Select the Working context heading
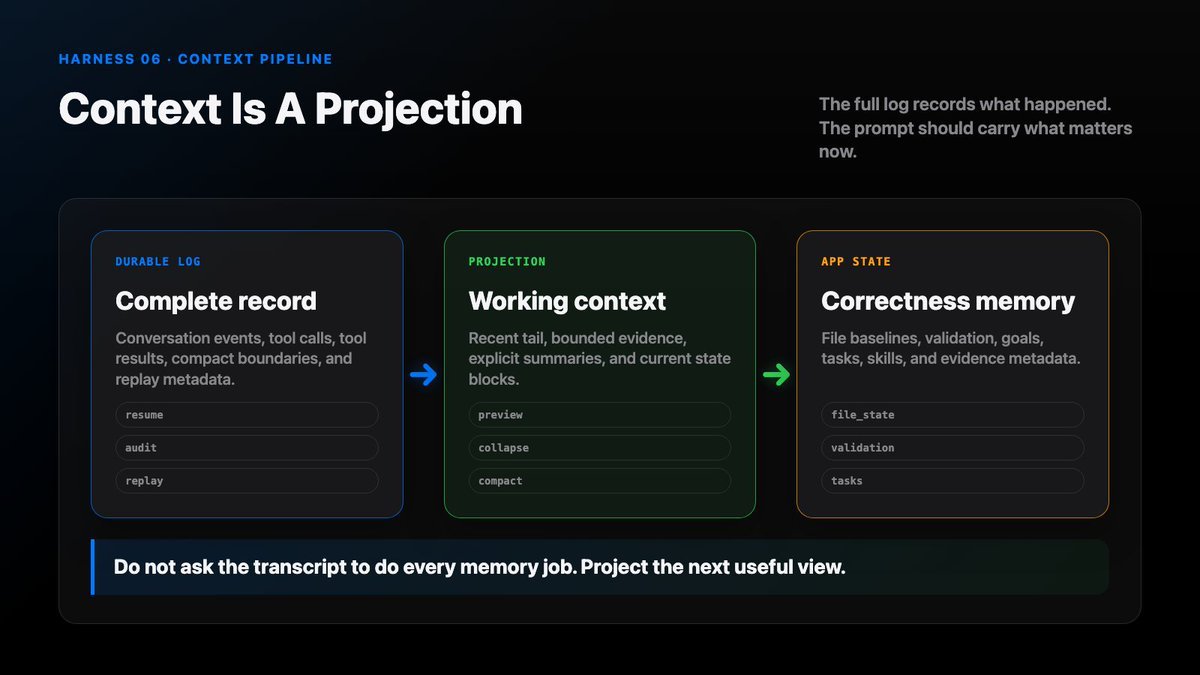The image size is (1200, 675). point(567,301)
